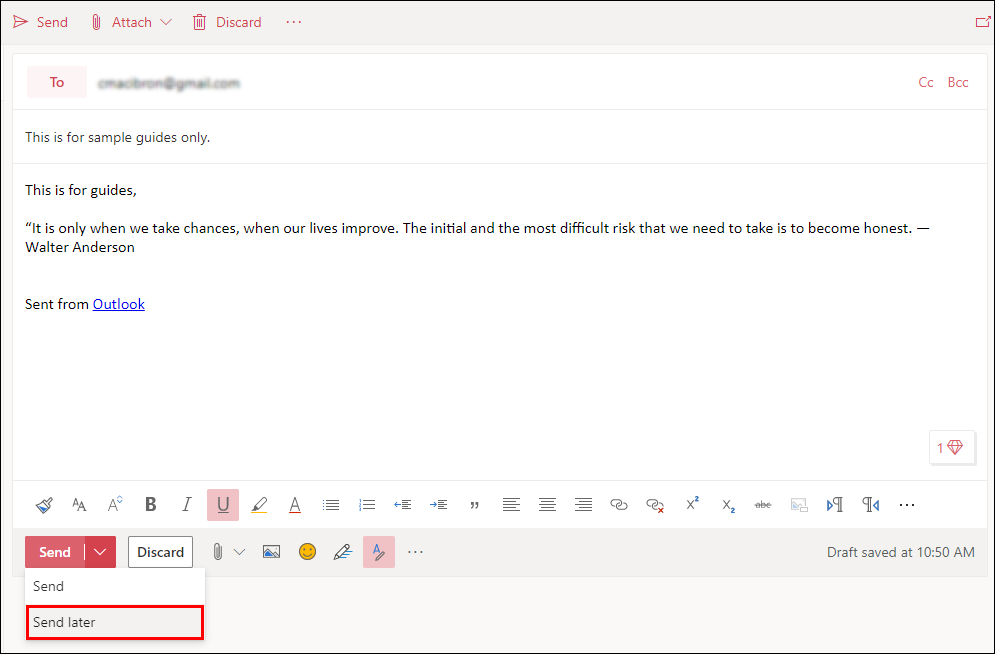This screenshot has width=995, height=654.
Task: Toggle strikethrough formatting
Action: 763,505
